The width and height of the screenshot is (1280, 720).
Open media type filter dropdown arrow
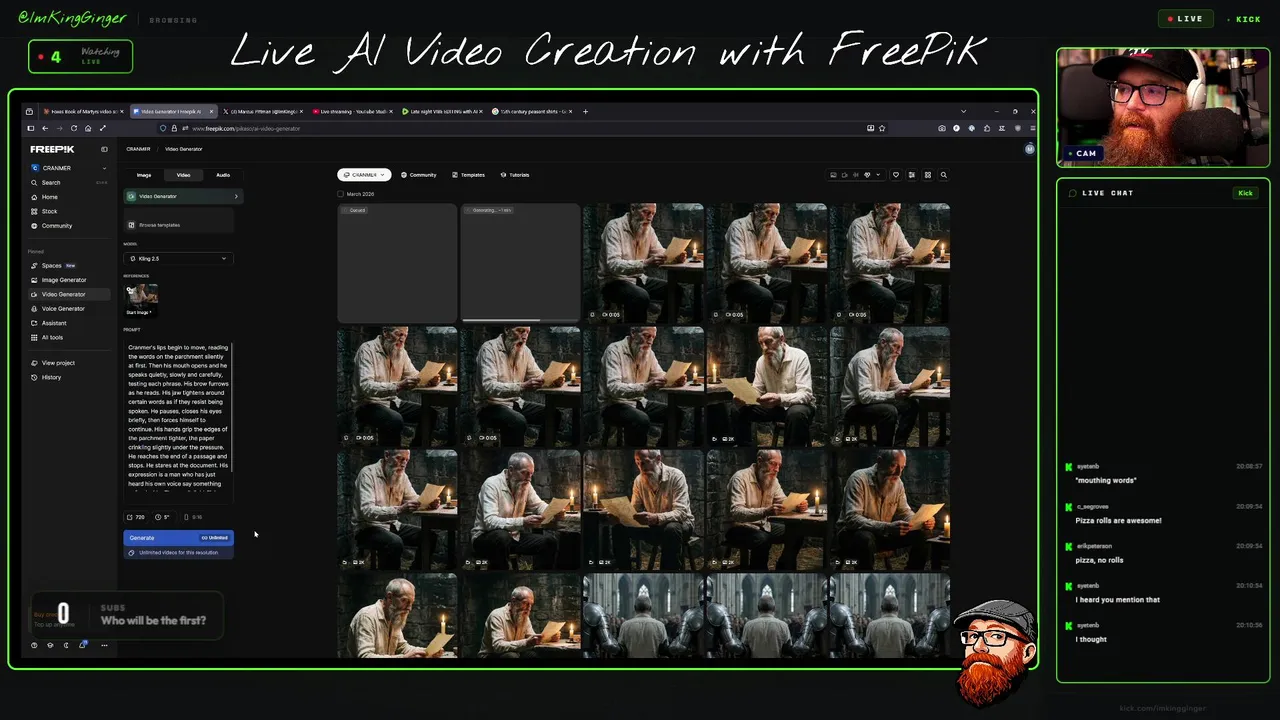(878, 175)
